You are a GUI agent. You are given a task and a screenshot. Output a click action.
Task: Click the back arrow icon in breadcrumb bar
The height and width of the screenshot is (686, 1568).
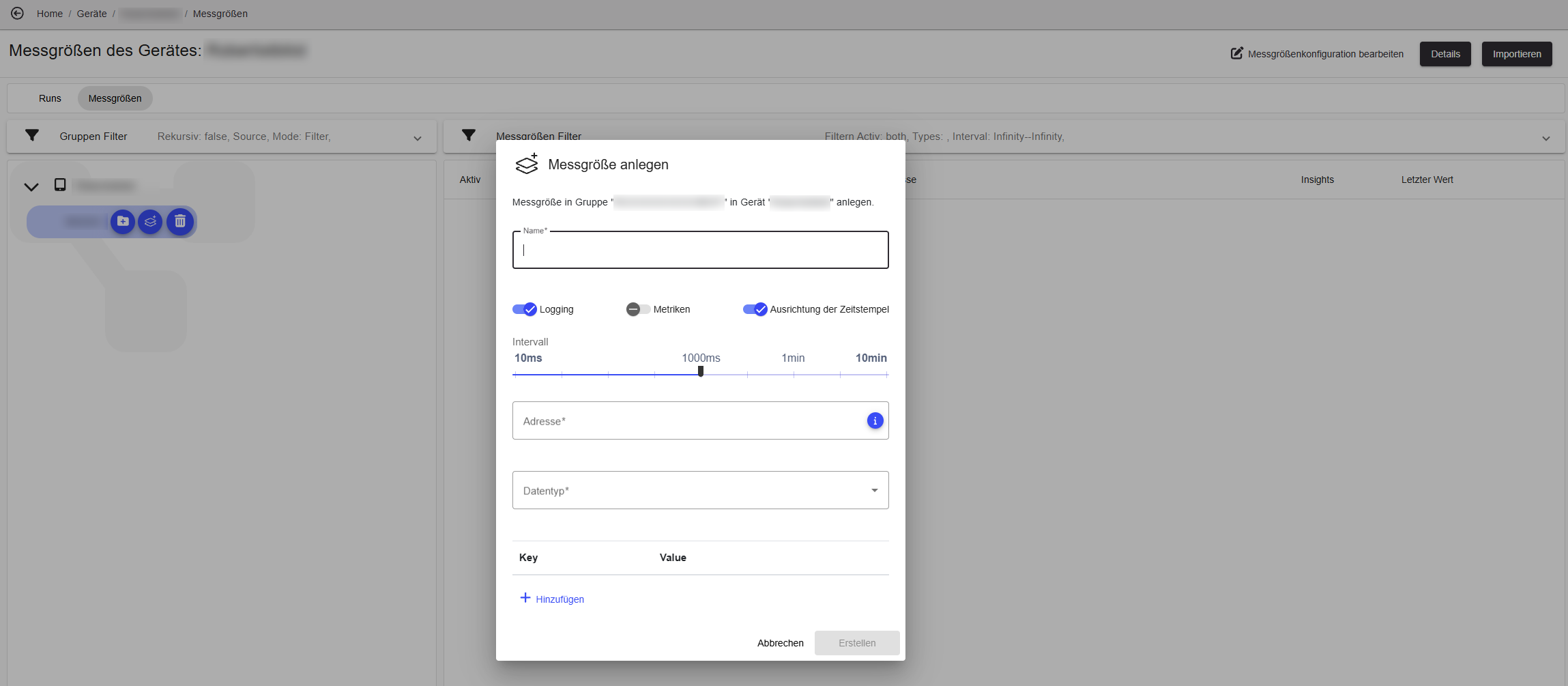[x=17, y=14]
